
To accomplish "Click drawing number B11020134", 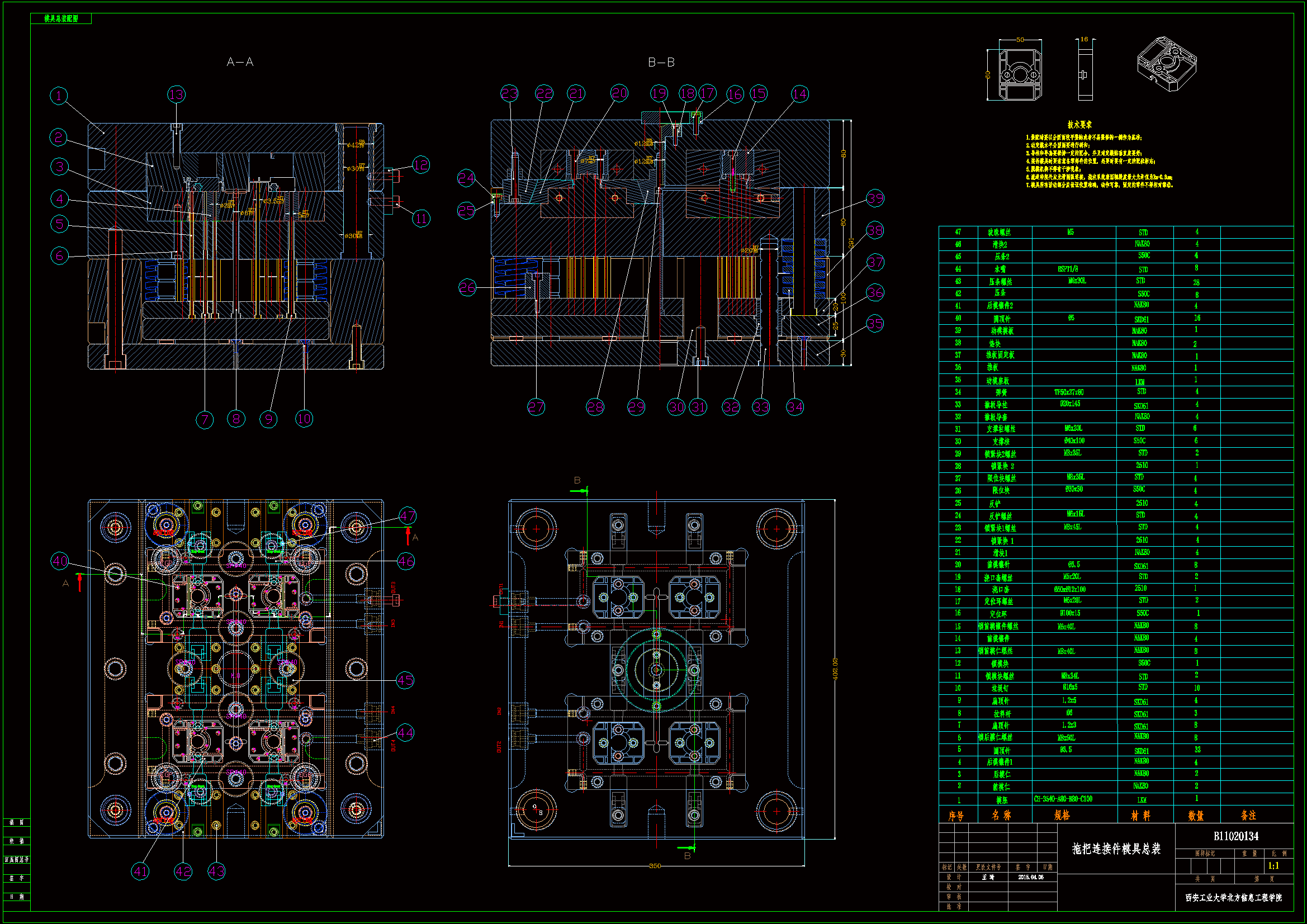I will click(x=1236, y=836).
